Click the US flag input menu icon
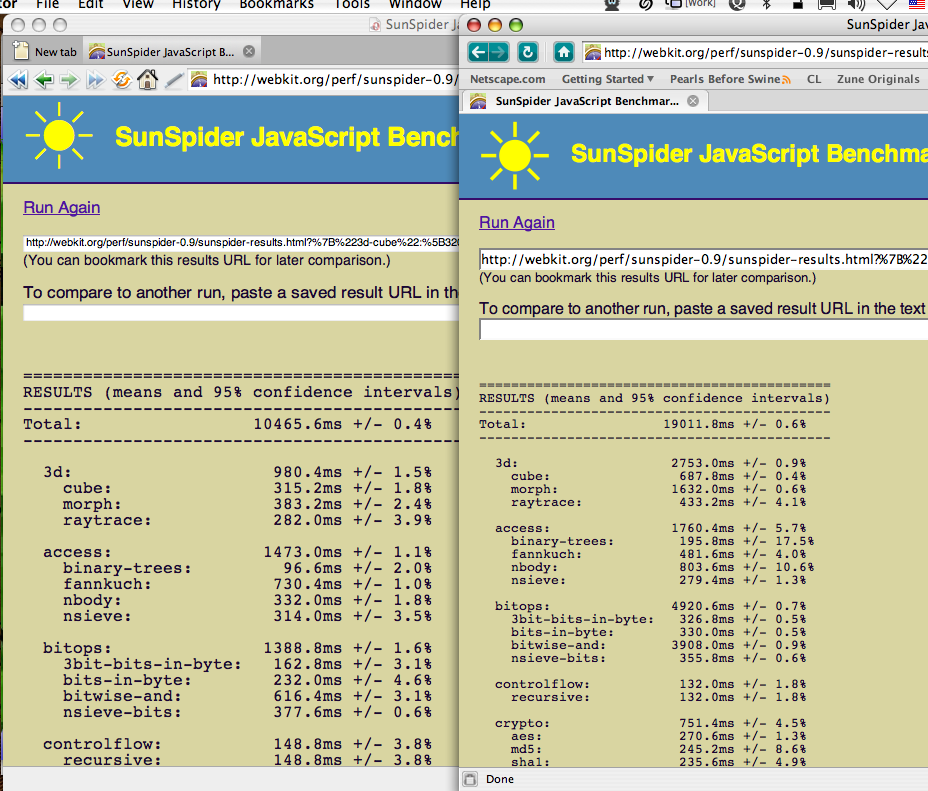The width and height of the screenshot is (928, 791). 919,5
